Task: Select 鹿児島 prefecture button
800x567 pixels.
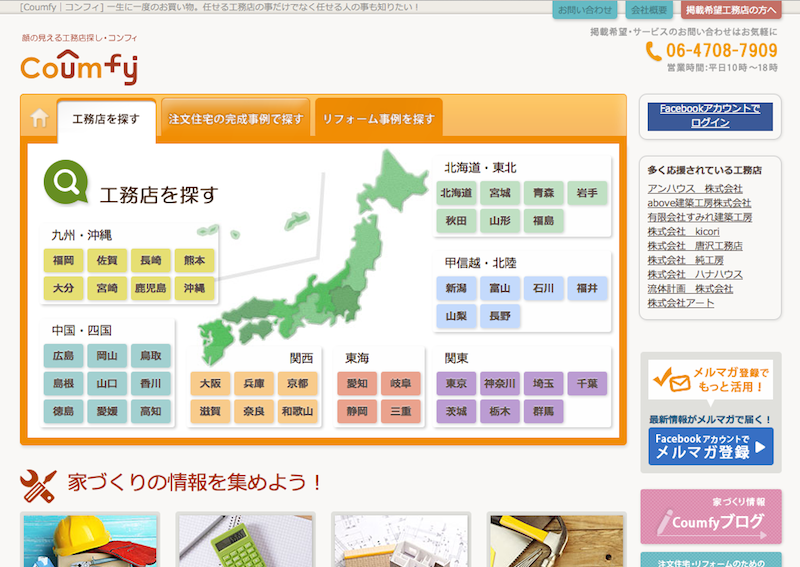Action: click(x=151, y=288)
